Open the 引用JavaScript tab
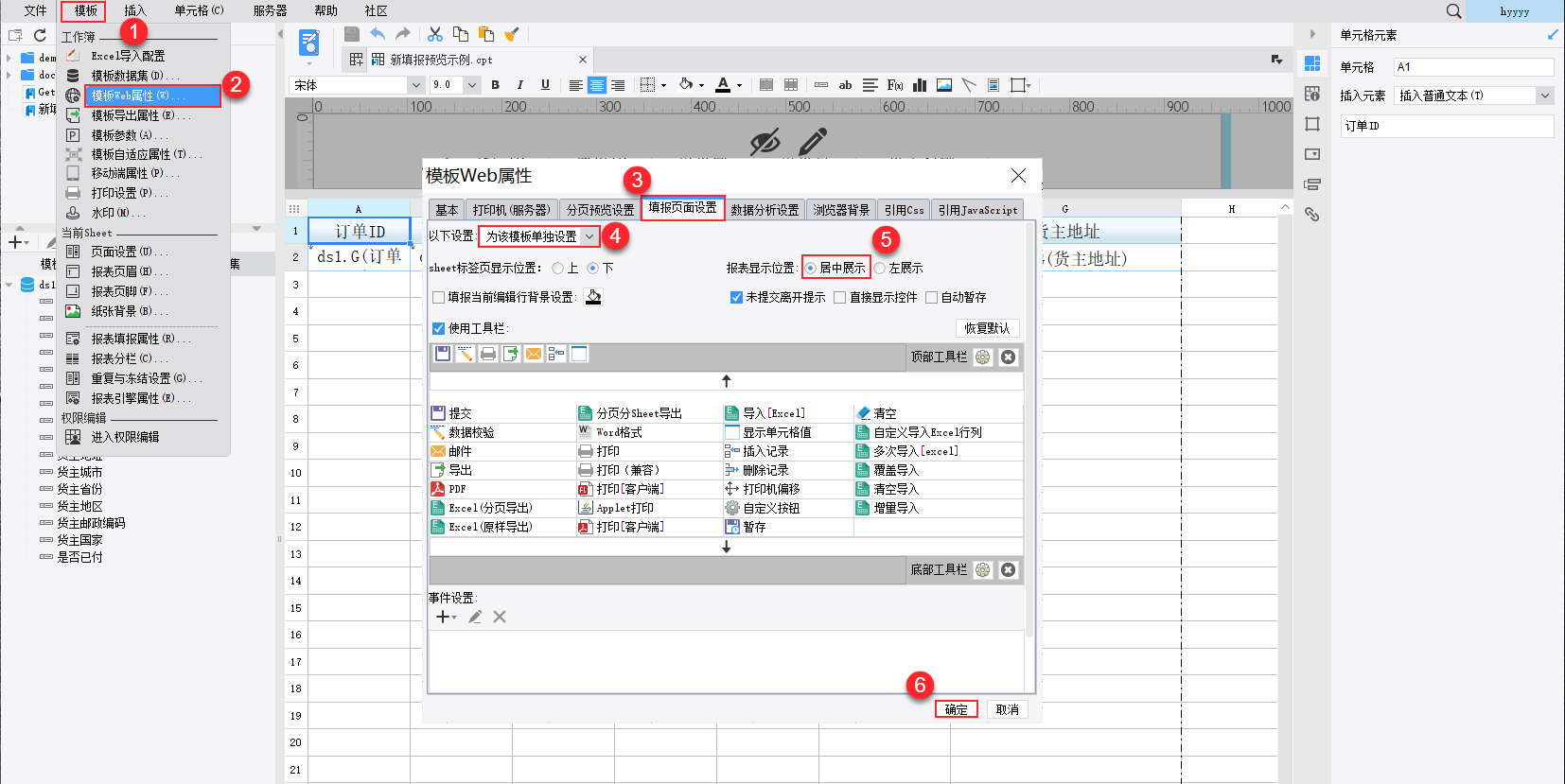 tap(978, 210)
